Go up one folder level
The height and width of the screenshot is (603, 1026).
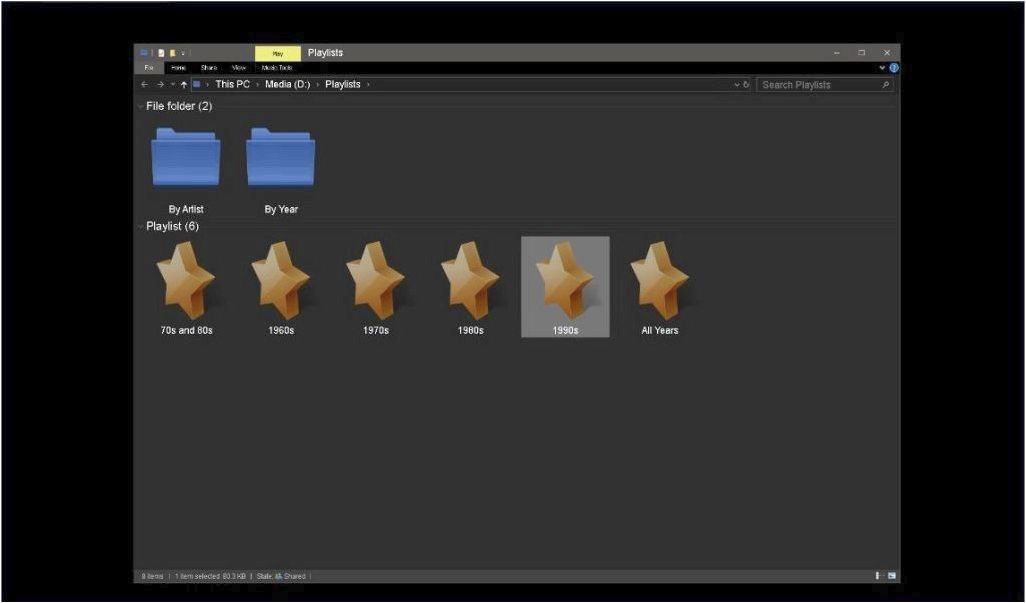click(x=183, y=85)
